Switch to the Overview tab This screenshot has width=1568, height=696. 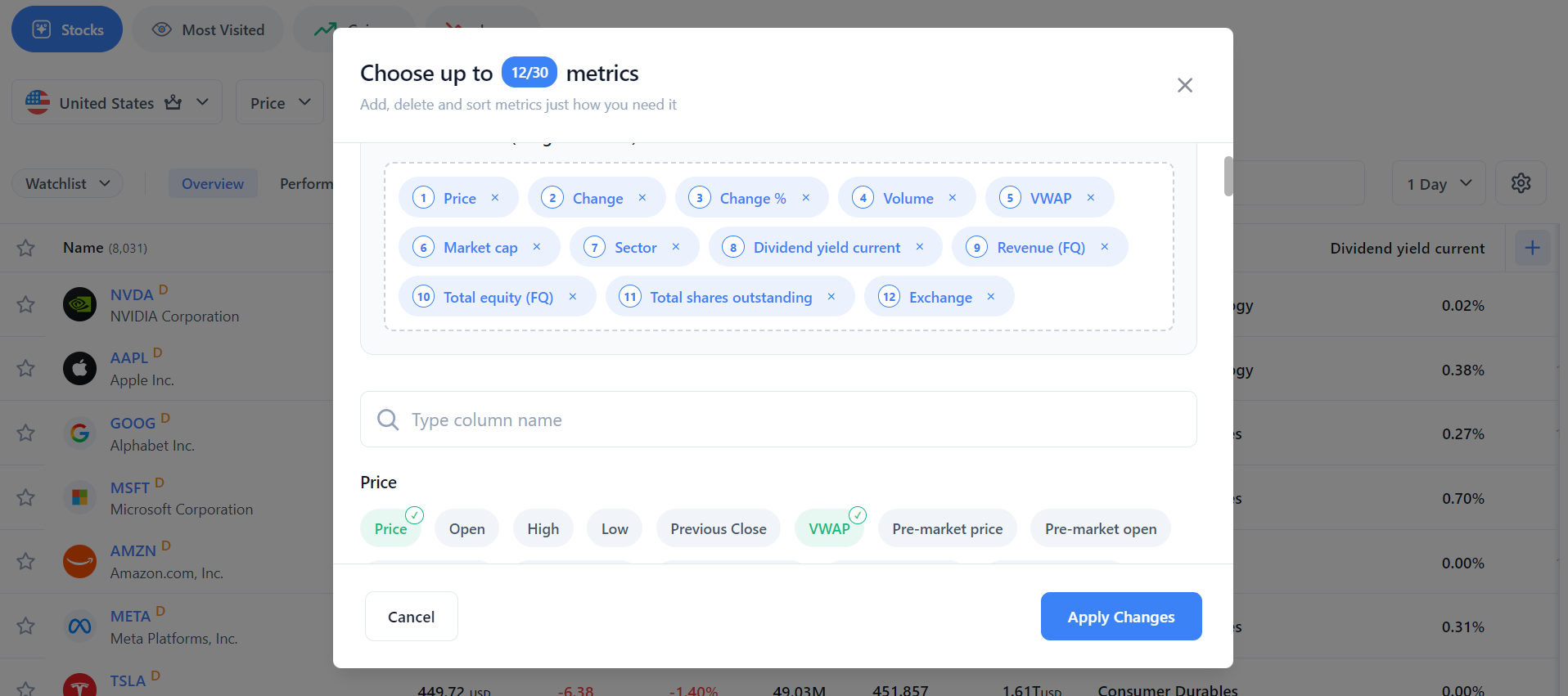213,184
